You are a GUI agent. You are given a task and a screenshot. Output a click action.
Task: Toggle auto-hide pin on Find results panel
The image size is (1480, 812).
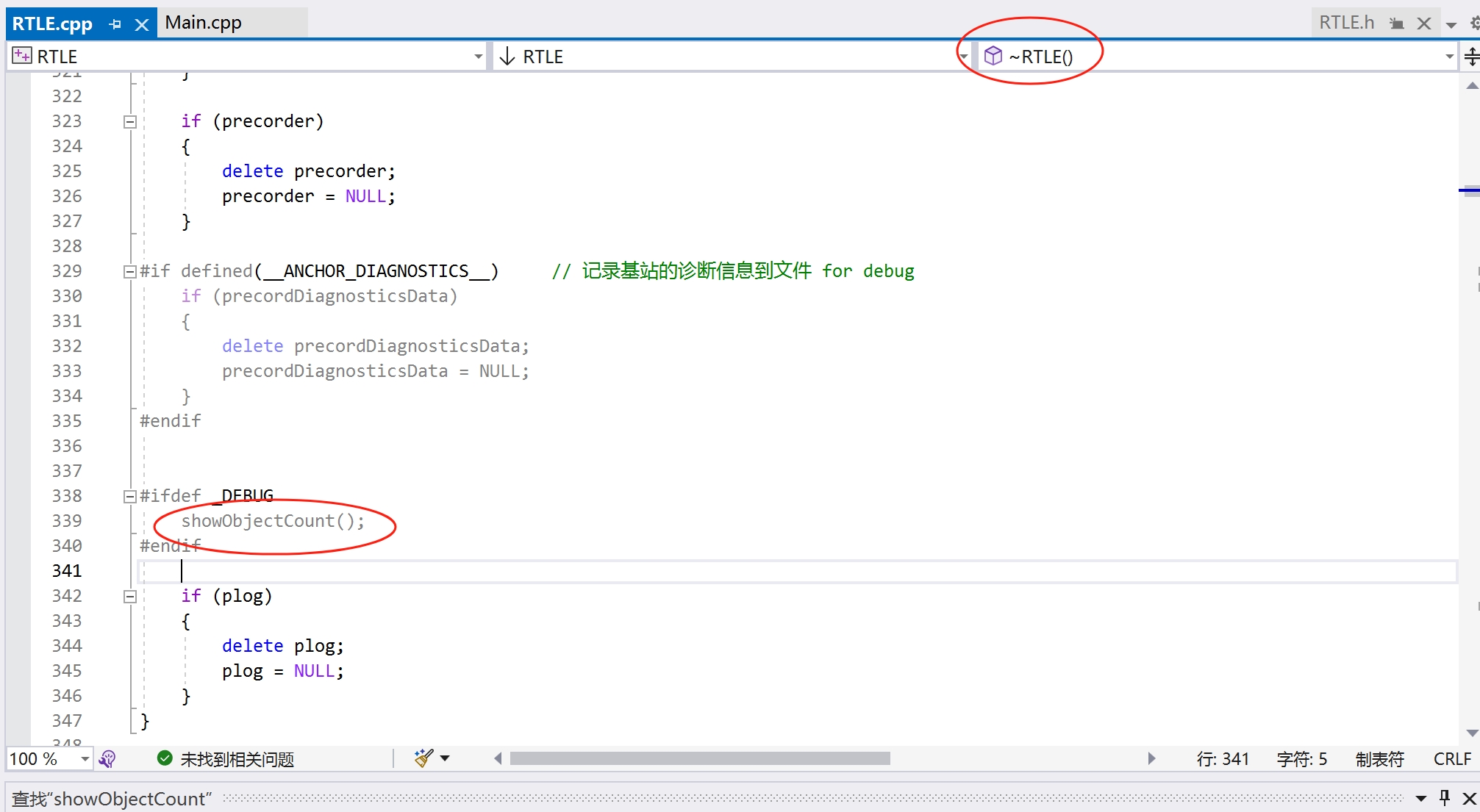tap(1445, 798)
